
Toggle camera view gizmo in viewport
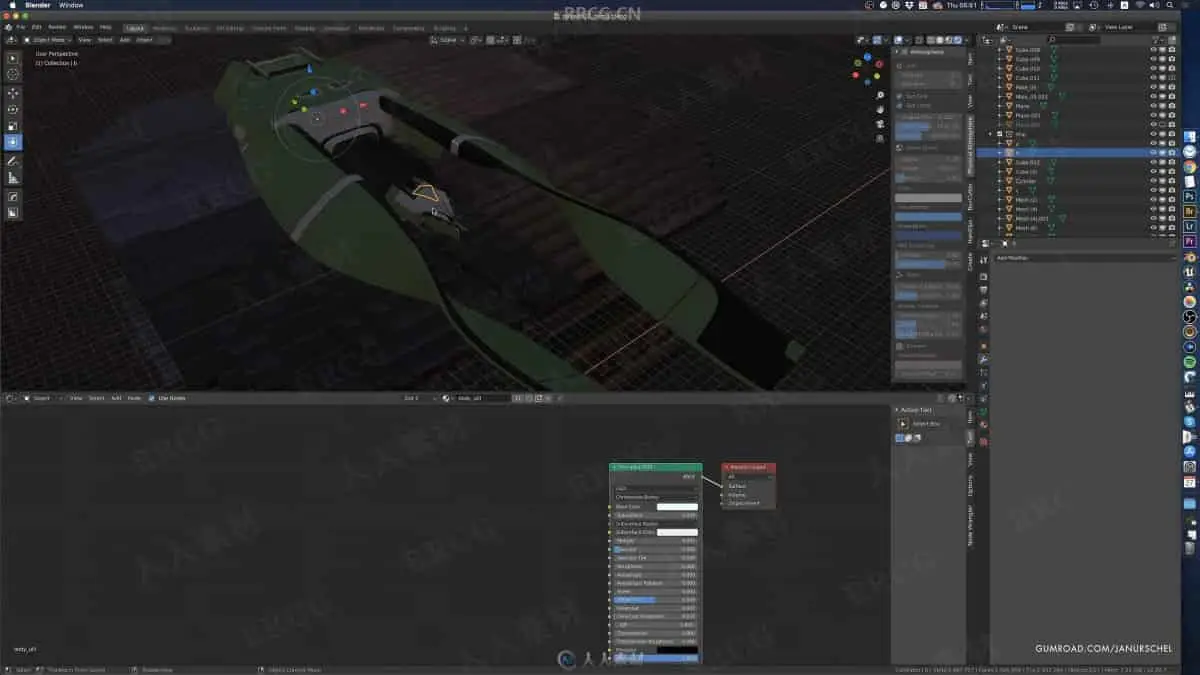pyautogui.click(x=880, y=122)
